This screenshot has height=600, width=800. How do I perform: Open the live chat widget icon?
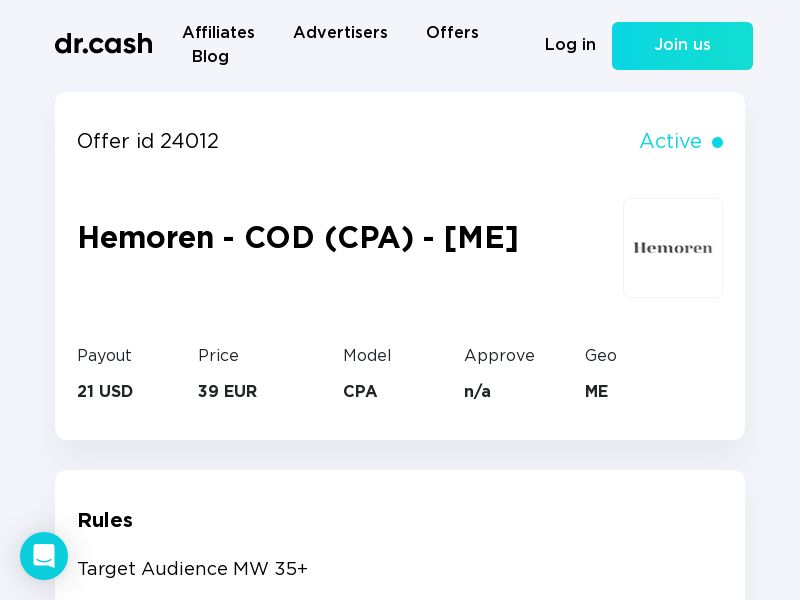44,556
